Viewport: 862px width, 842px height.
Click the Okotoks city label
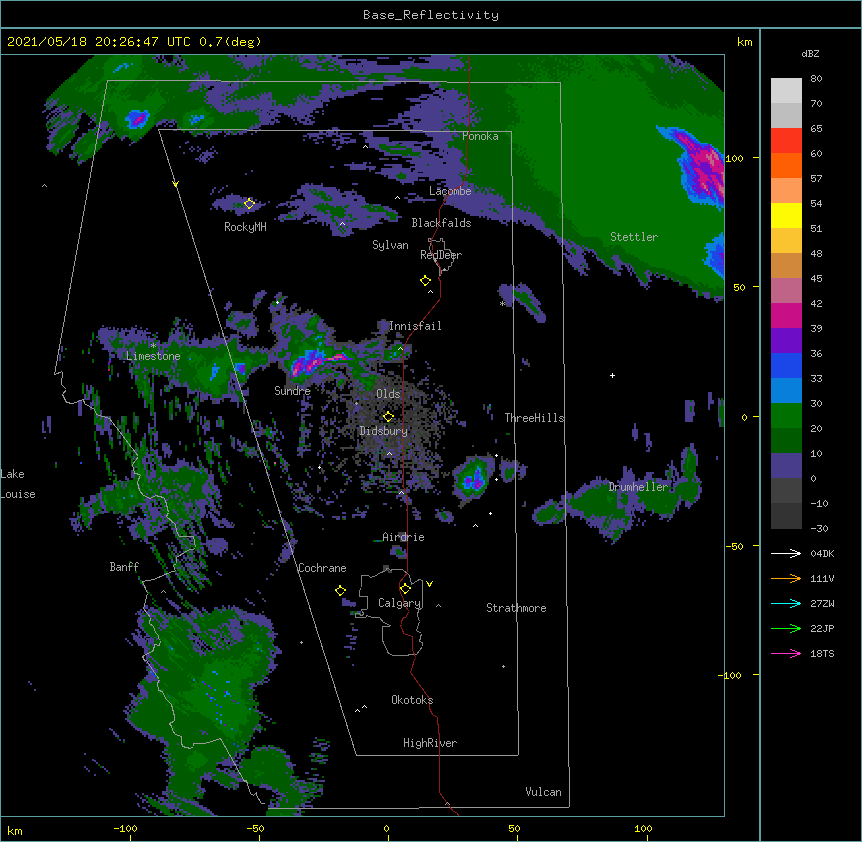(x=412, y=700)
